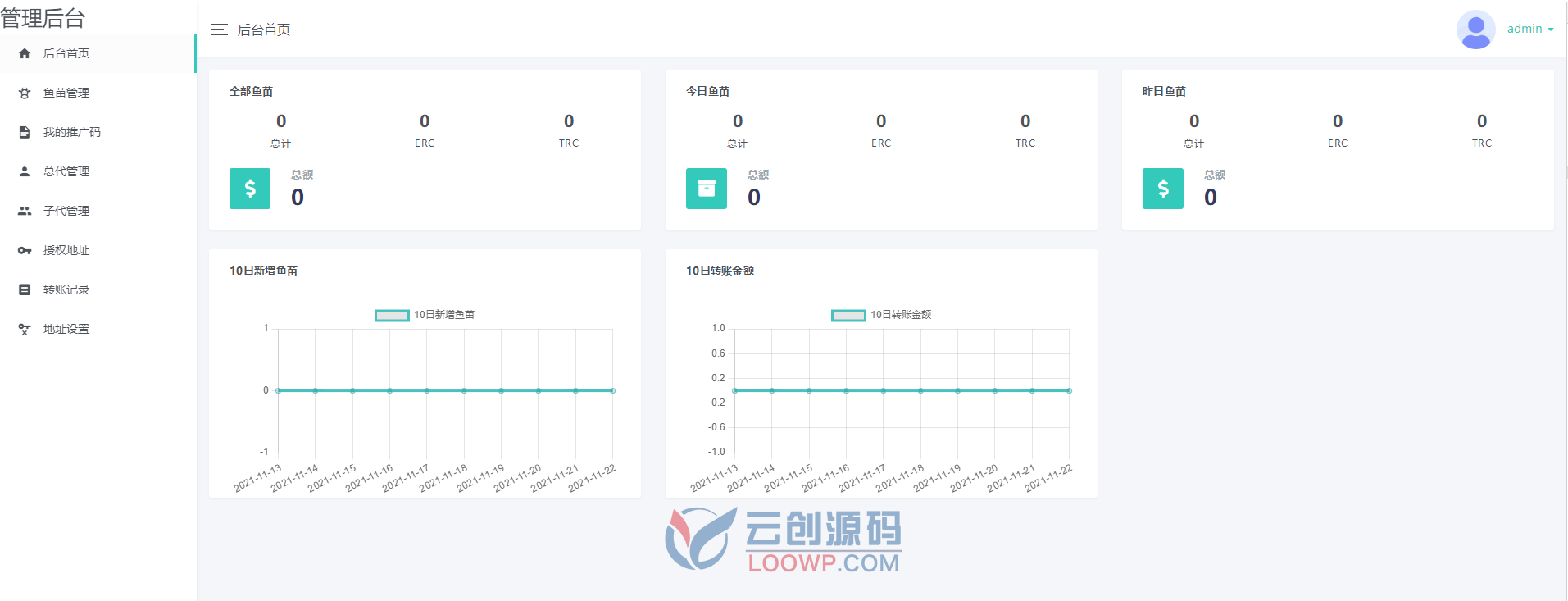The height and width of the screenshot is (601, 1568).
Task: Click the admin avatar picture
Action: (1475, 30)
